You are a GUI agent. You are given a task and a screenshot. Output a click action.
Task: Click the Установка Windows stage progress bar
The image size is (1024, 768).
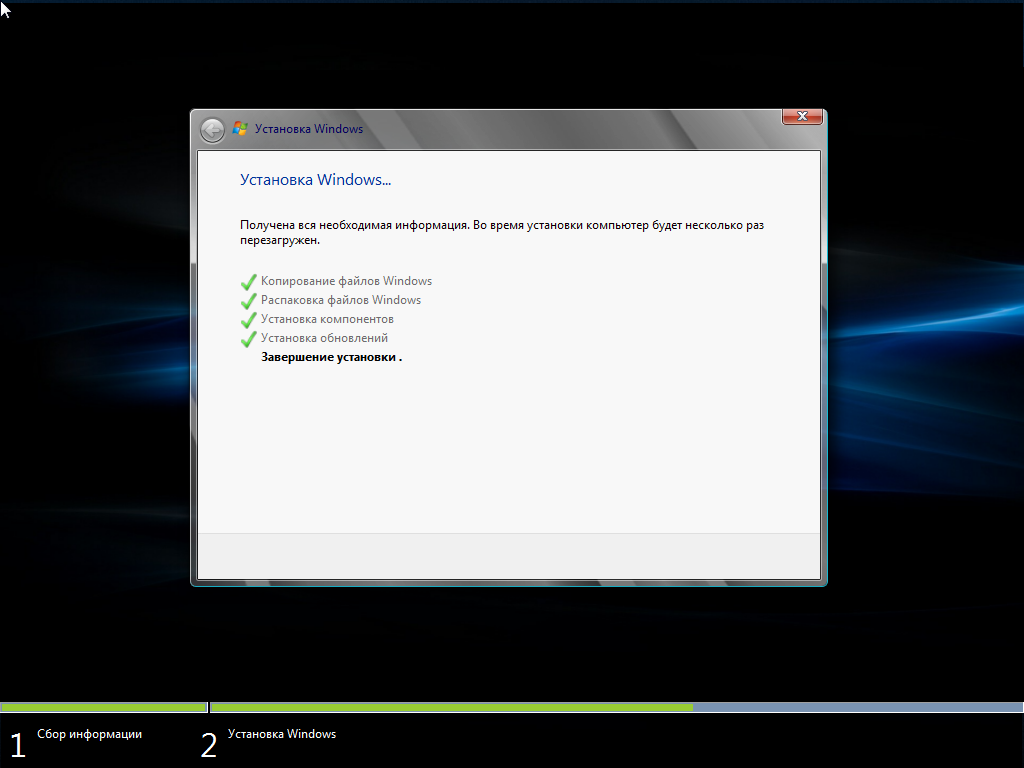(x=616, y=707)
